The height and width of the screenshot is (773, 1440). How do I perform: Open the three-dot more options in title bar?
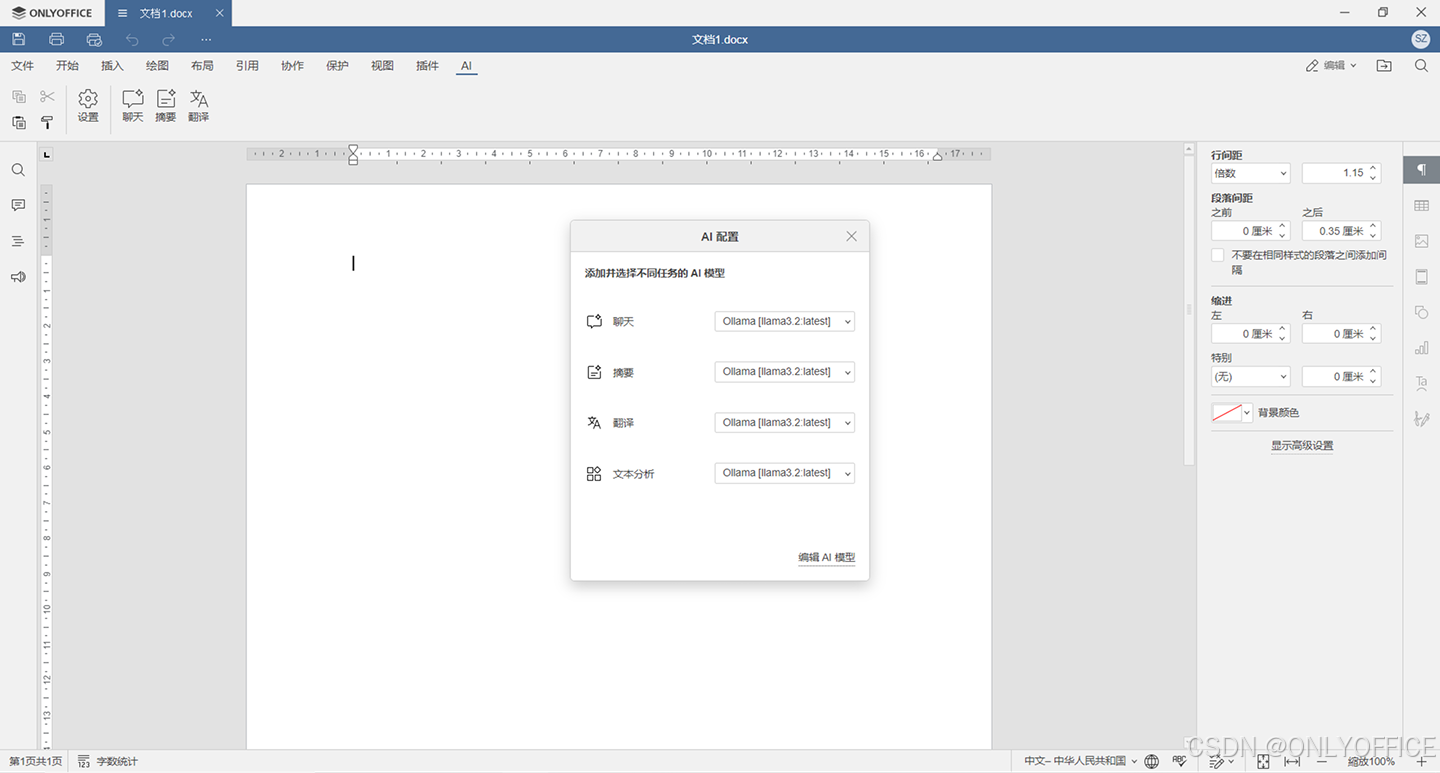206,39
